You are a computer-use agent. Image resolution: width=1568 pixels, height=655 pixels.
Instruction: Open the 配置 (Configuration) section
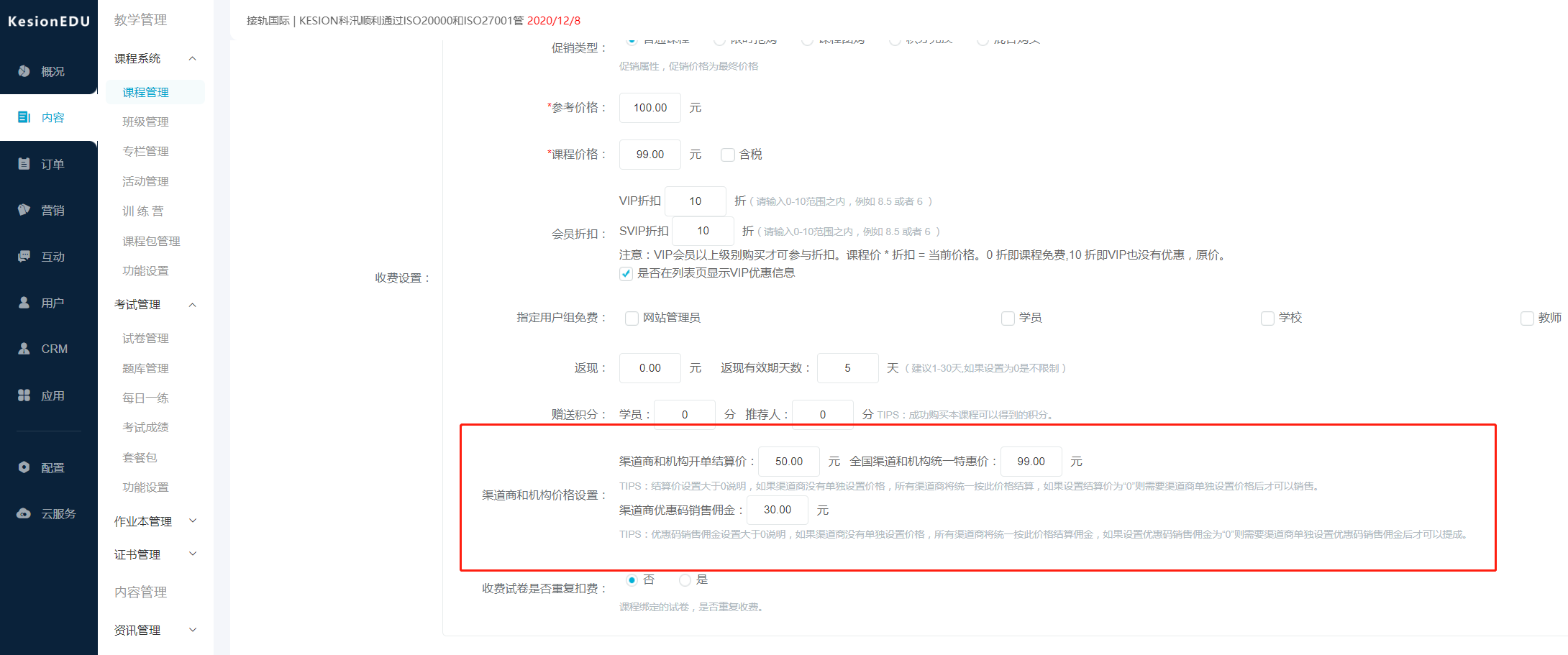tap(48, 467)
